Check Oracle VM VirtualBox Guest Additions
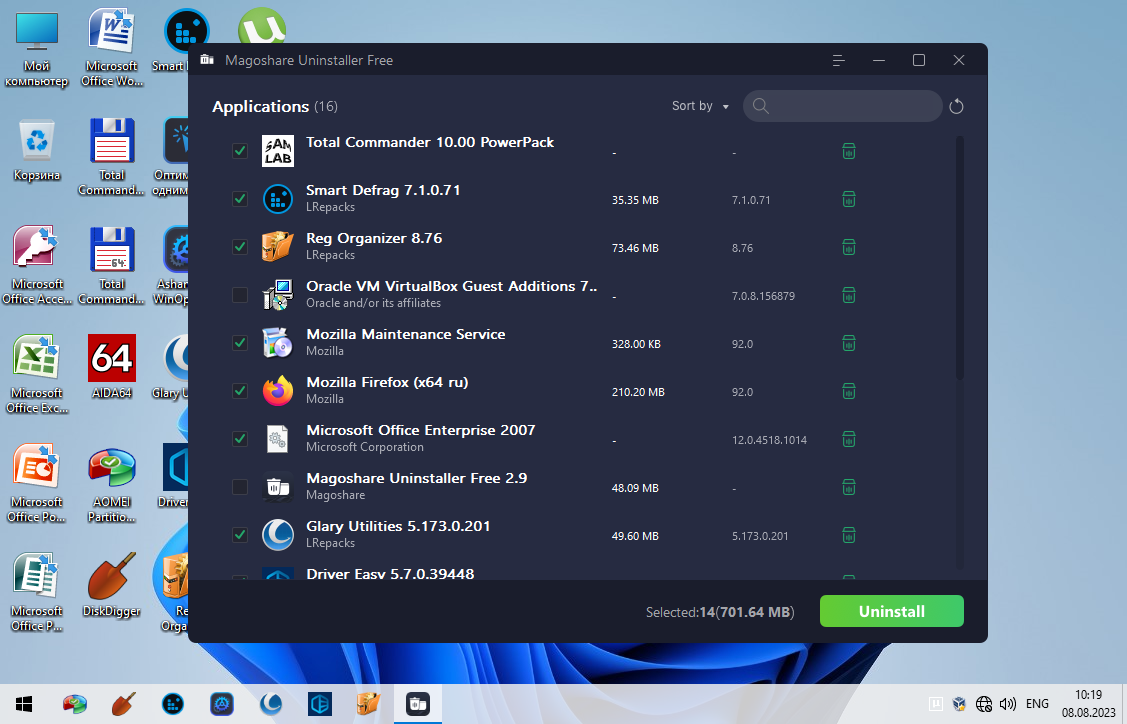The image size is (1127, 724). [x=240, y=295]
